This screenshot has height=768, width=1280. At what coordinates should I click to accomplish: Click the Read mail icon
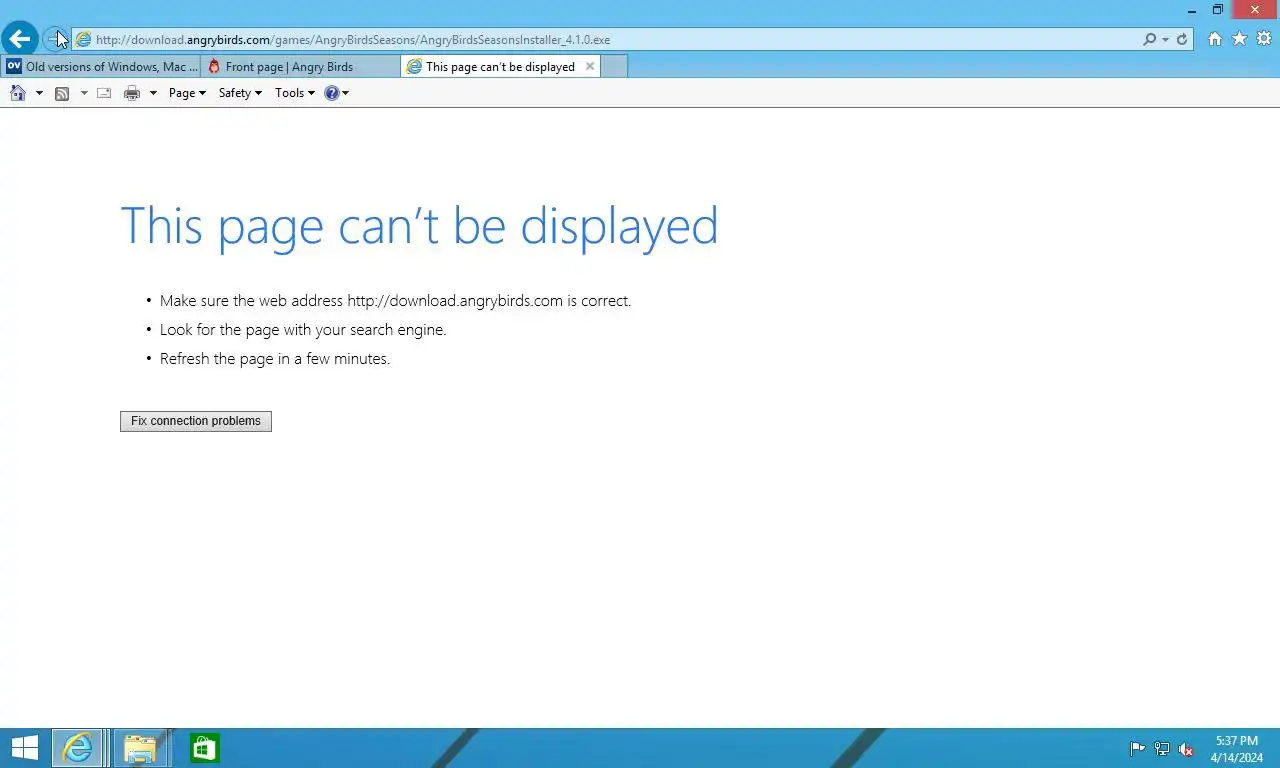(104, 93)
